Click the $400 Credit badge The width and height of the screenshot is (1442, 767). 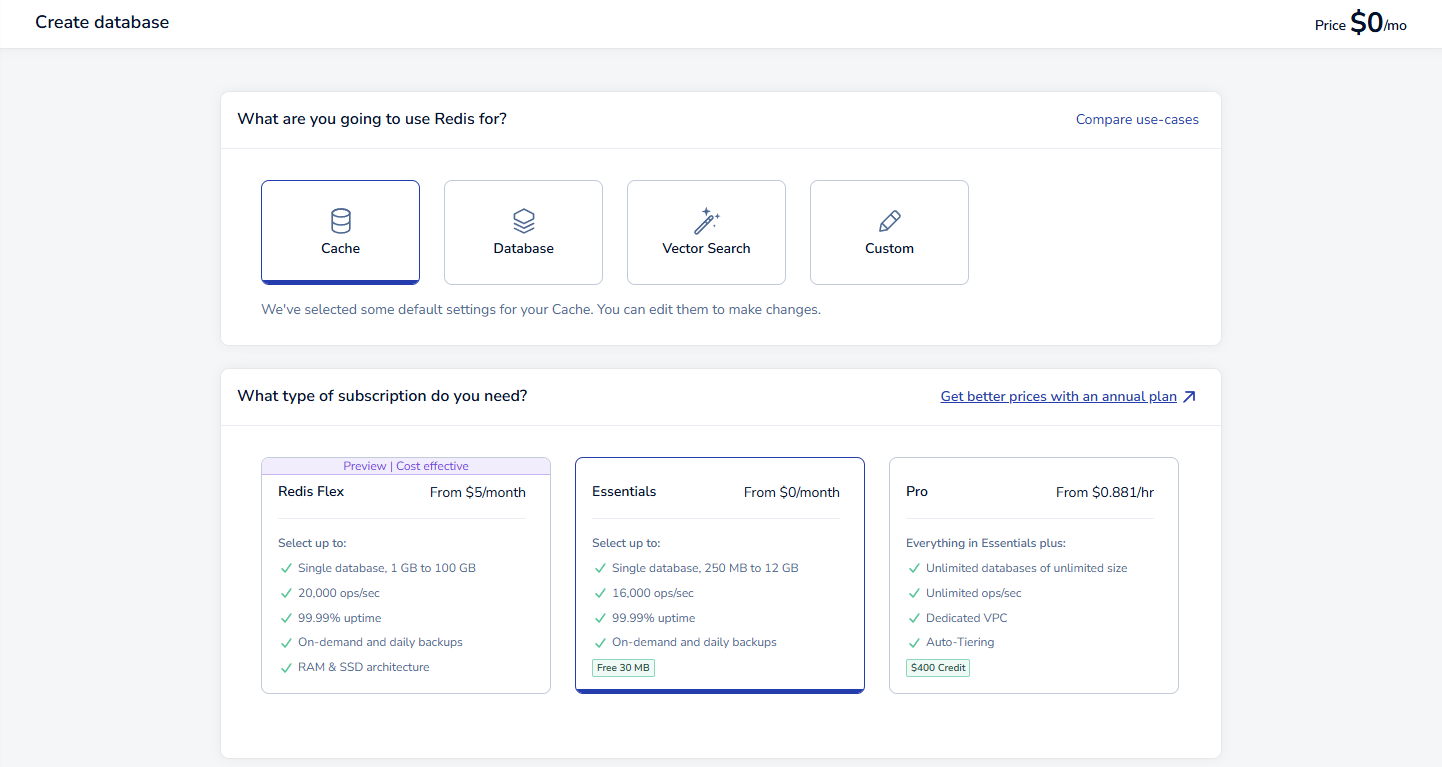[x=938, y=668]
